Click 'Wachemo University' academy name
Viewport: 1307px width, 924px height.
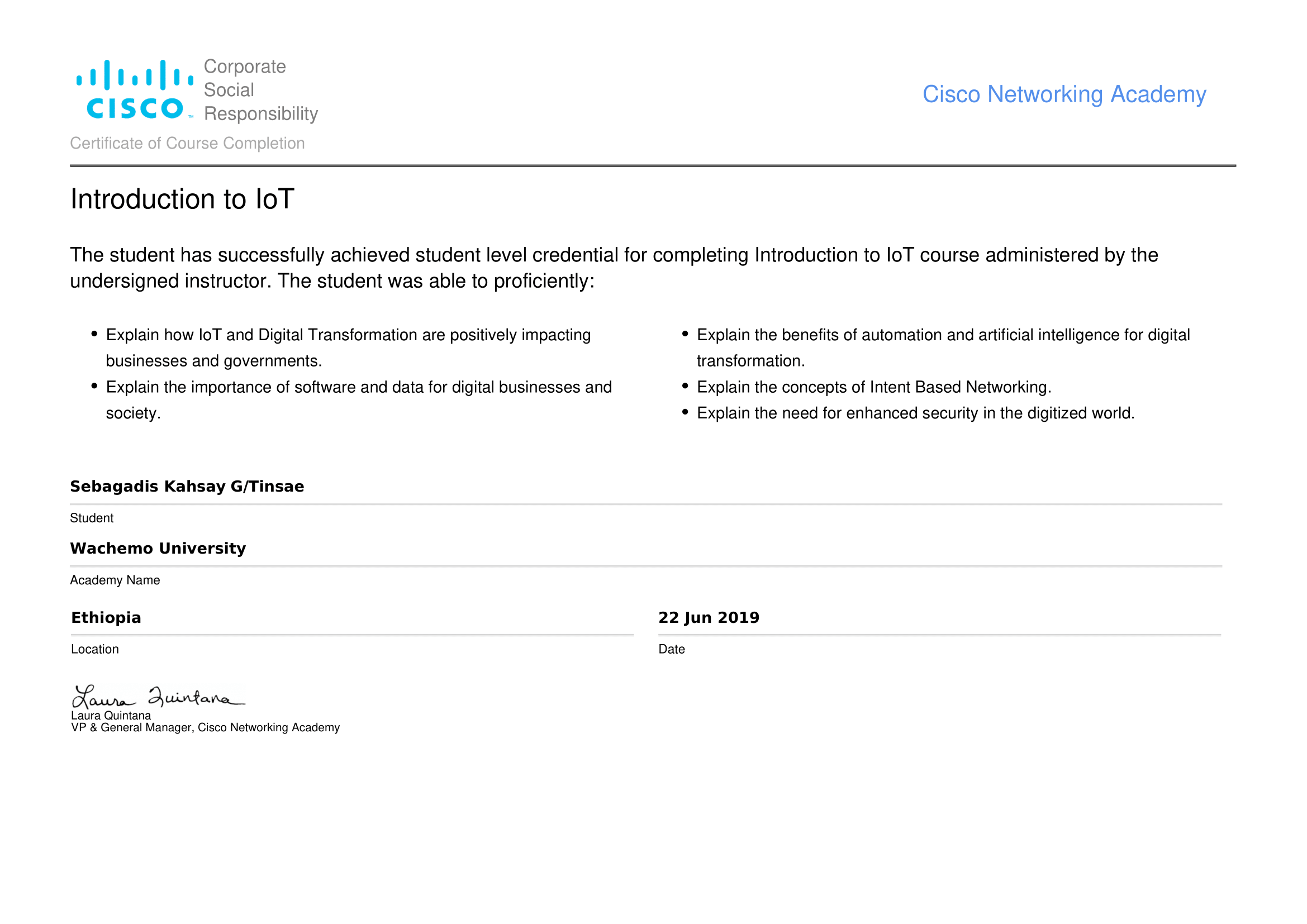click(x=158, y=549)
